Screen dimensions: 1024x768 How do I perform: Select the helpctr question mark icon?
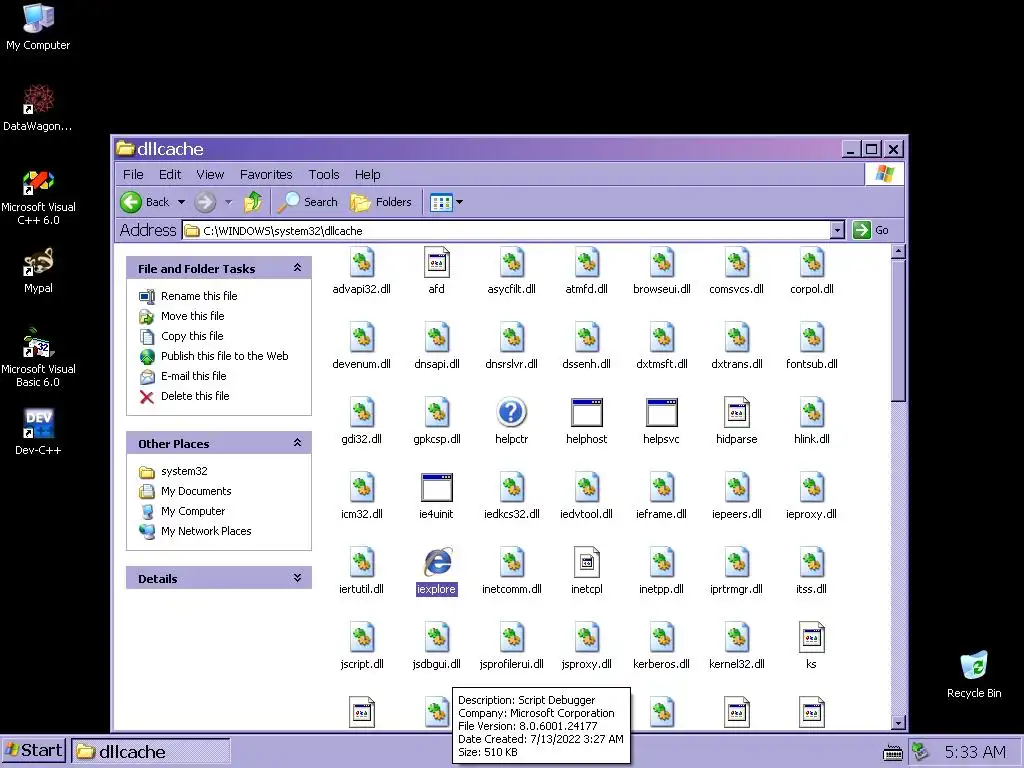[511, 413]
